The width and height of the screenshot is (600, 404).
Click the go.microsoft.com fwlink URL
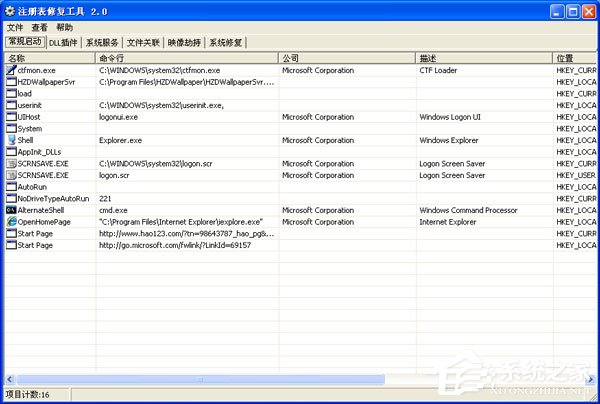tap(175, 245)
